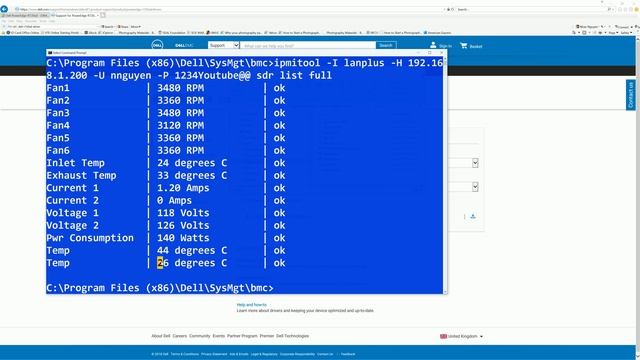Viewport: 640px width, 360px height.
Task: Open the Privacy Statement footer link
Action: pyautogui.click(x=214, y=354)
